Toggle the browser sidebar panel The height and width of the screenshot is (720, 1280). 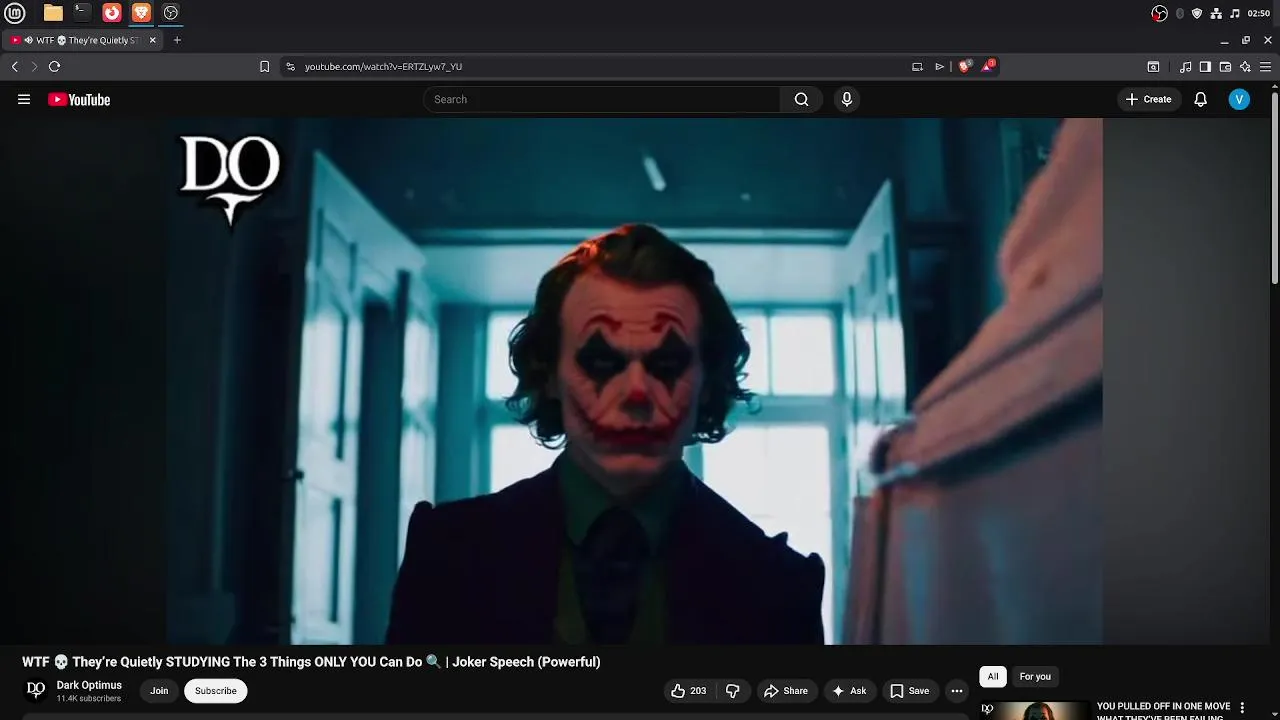1205,66
